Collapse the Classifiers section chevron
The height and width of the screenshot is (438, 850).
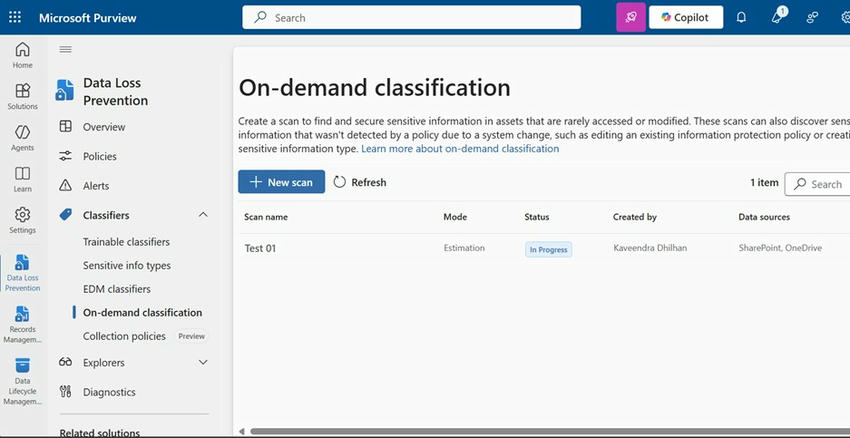click(x=203, y=215)
